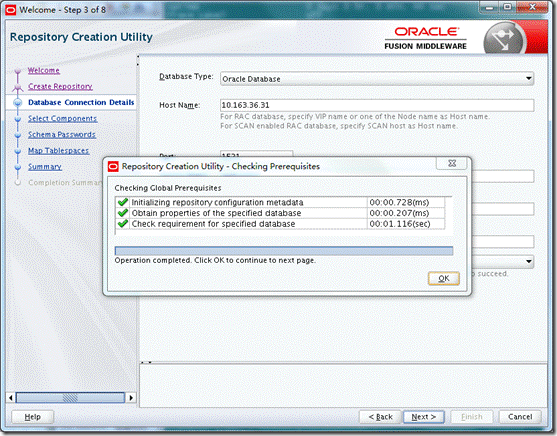Click the green check for Initializing repository metadata

point(123,202)
